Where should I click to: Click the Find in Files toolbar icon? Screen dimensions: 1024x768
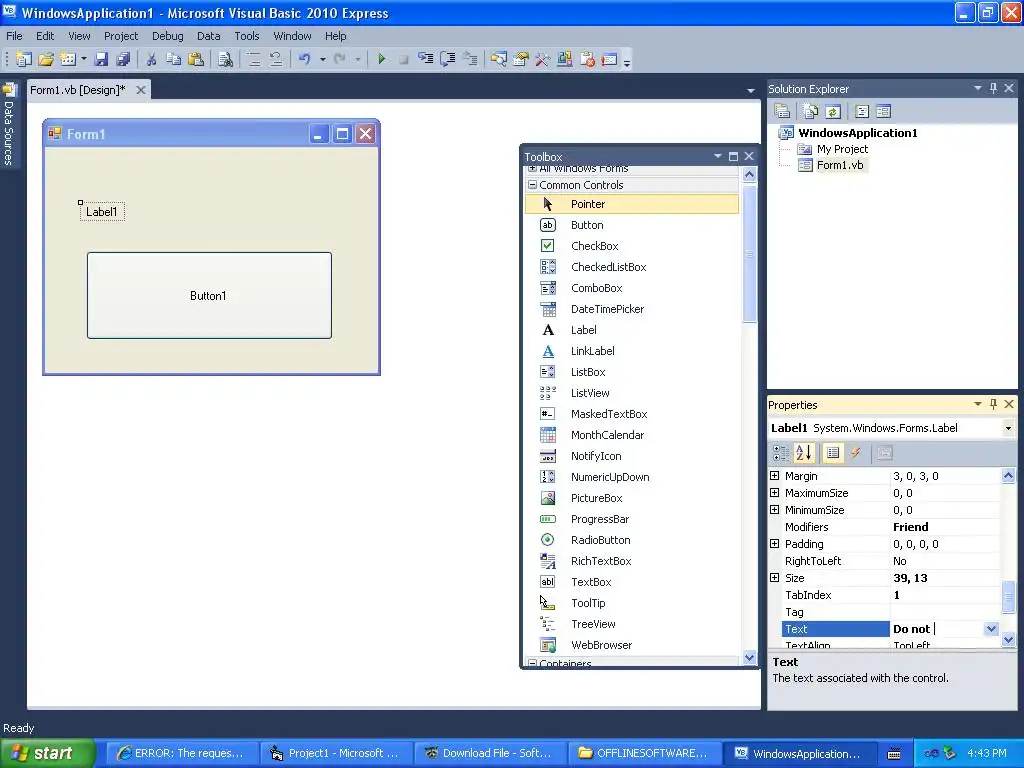point(225,59)
